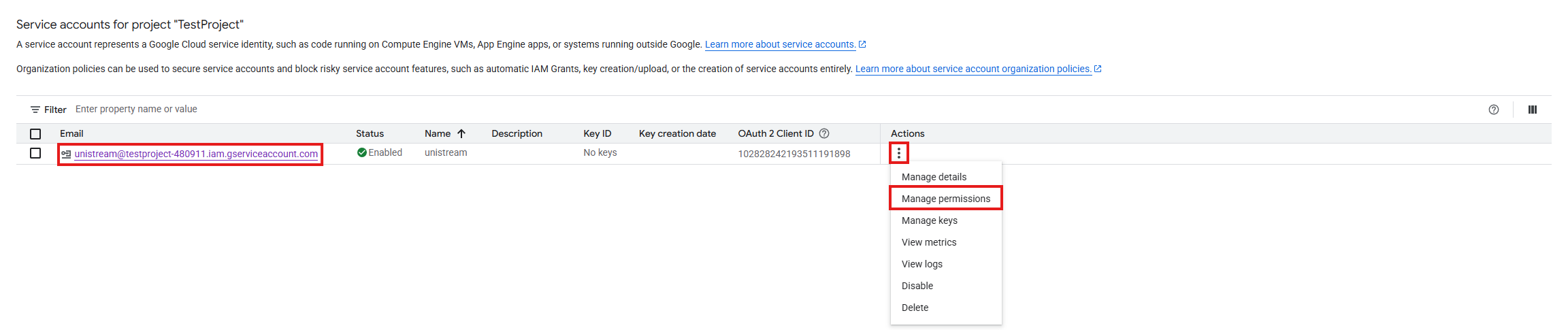Choose Manage permissions in the actions menu
Screen dimensions: 1568x330
[x=945, y=199]
